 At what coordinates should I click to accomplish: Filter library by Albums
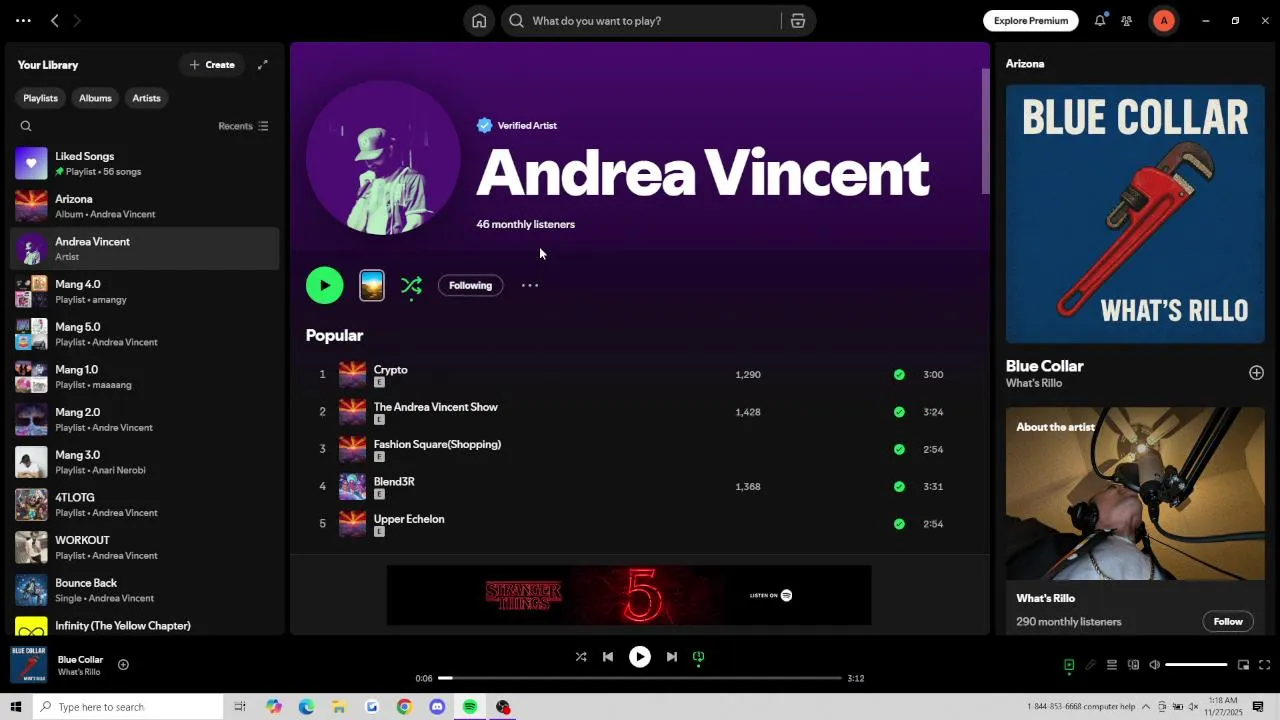[x=95, y=98]
